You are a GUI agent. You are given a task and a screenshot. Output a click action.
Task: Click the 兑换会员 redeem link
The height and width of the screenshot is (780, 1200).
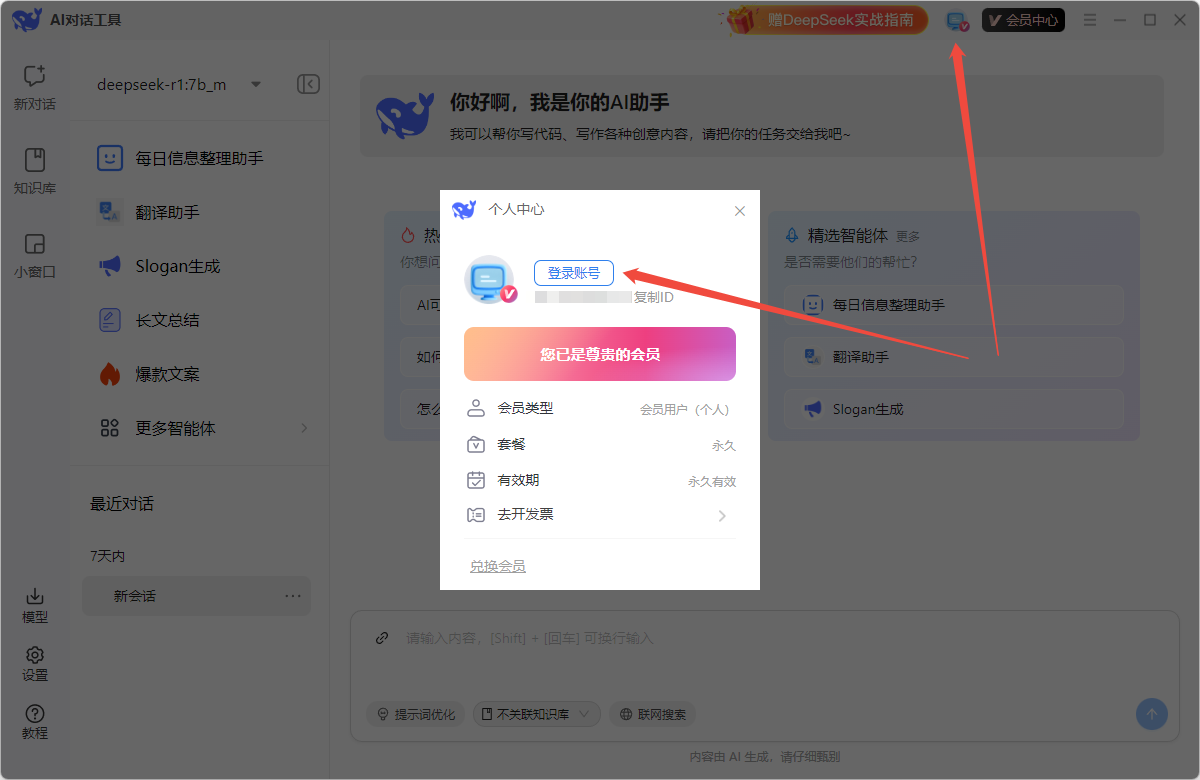pyautogui.click(x=498, y=566)
